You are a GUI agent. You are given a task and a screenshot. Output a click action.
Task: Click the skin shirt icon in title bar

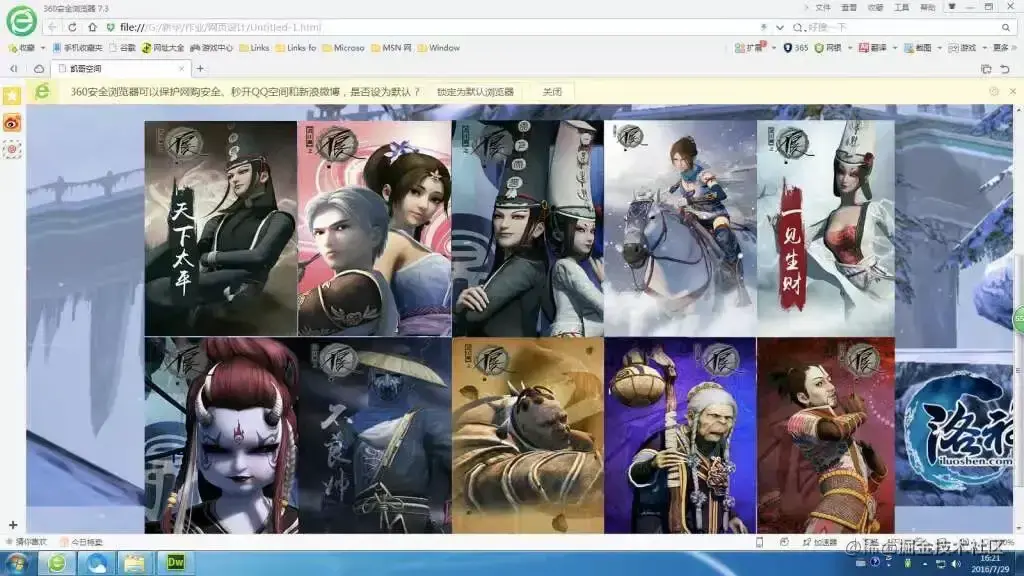(x=952, y=7)
